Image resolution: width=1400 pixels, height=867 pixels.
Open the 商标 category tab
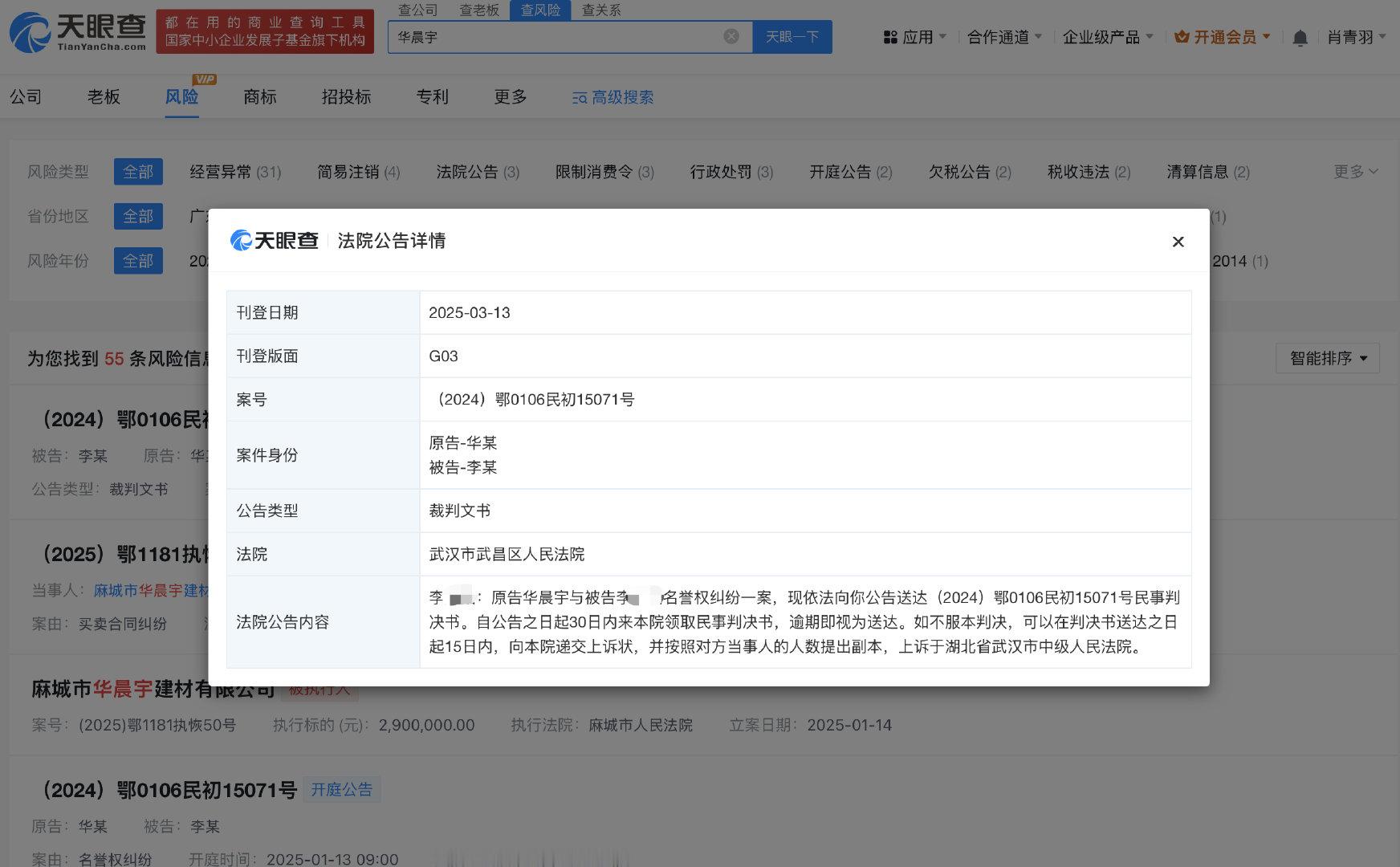click(260, 97)
